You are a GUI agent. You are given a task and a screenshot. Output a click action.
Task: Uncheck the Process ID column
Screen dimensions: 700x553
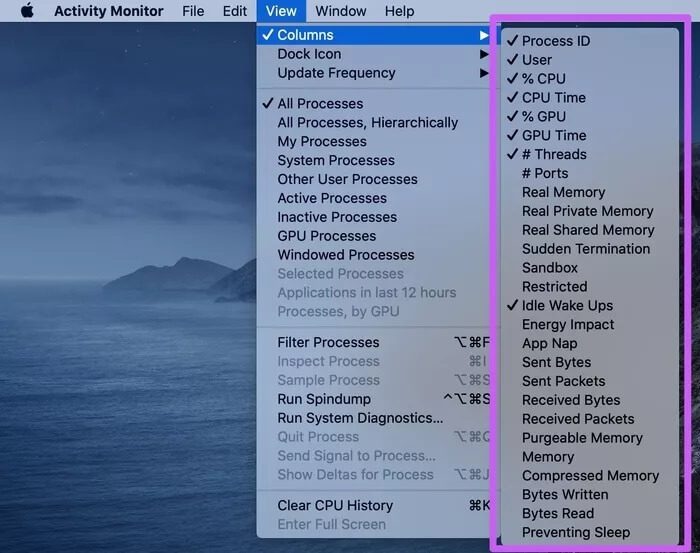556,41
